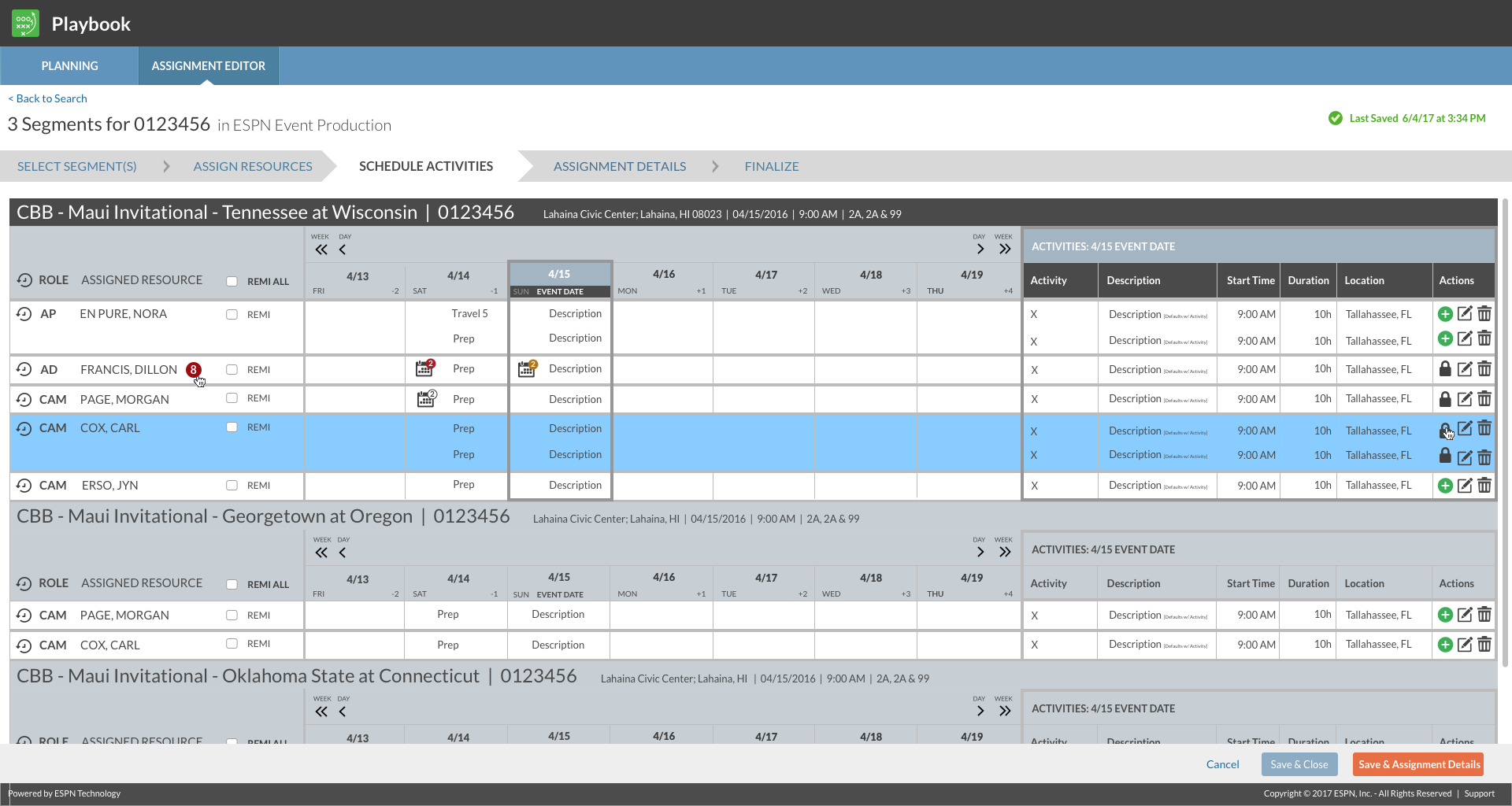Delete COX, CARL activity in Georgetown segment
Image resolution: width=1512 pixels, height=806 pixels.
(1484, 645)
